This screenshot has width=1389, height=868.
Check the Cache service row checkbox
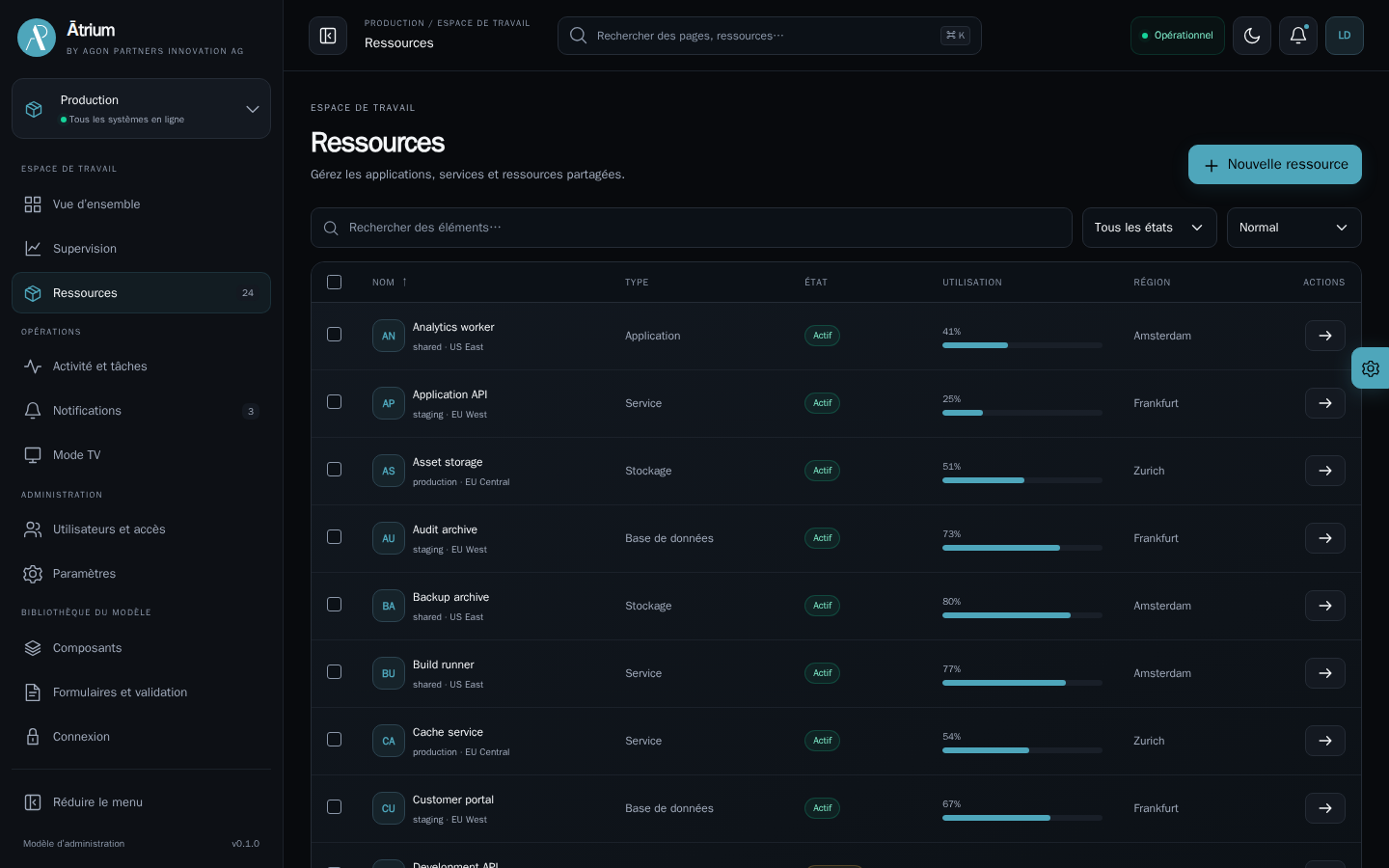click(x=335, y=740)
